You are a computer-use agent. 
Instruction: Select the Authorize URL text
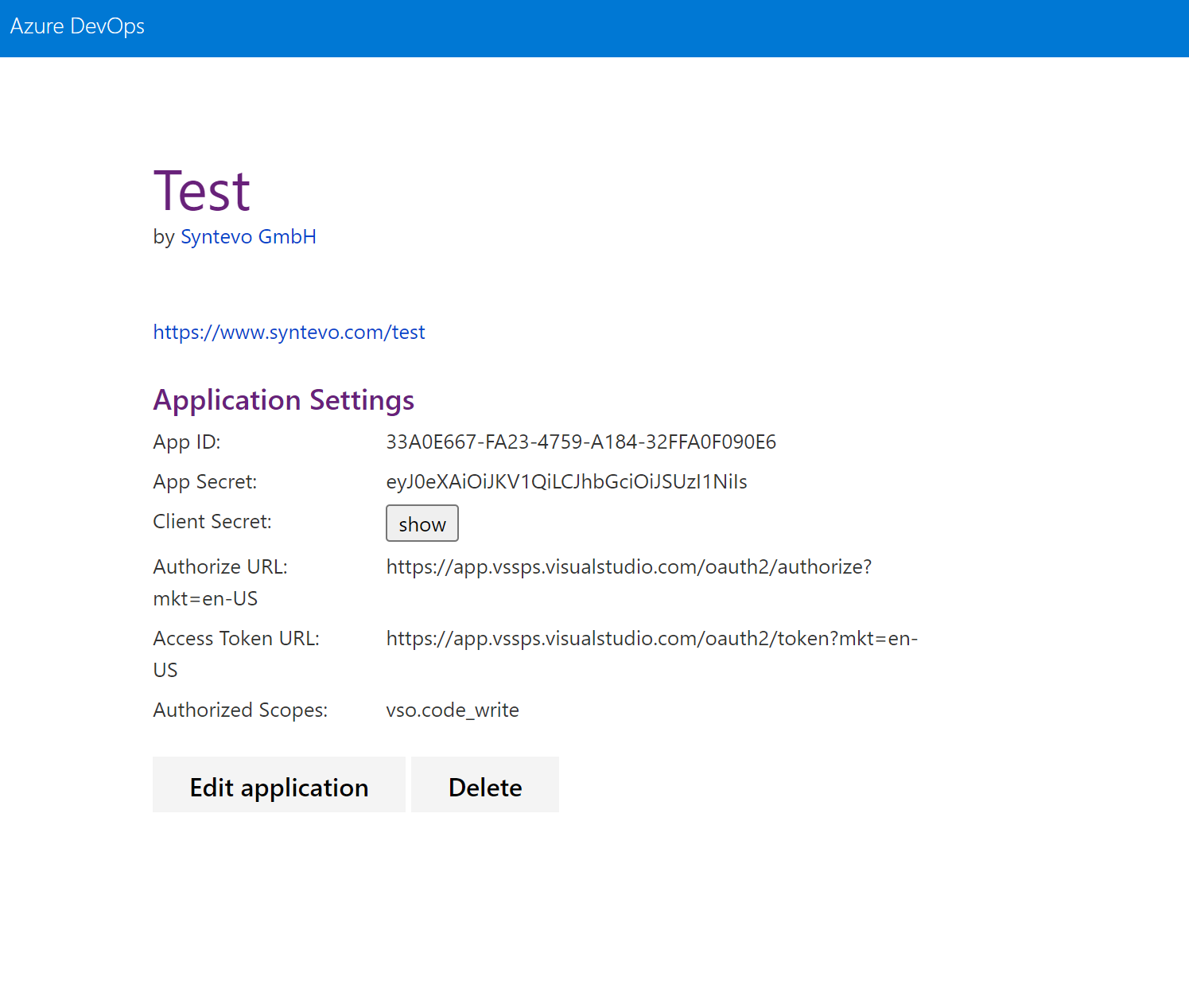(x=628, y=566)
